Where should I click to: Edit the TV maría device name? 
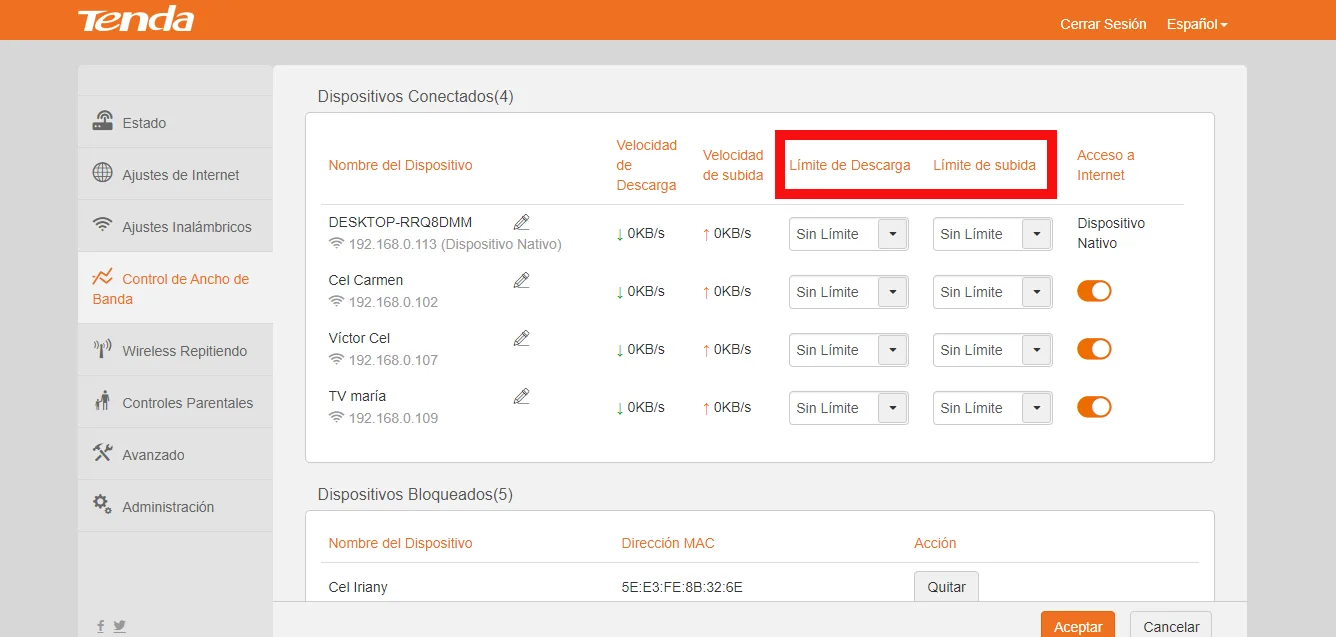tap(521, 395)
